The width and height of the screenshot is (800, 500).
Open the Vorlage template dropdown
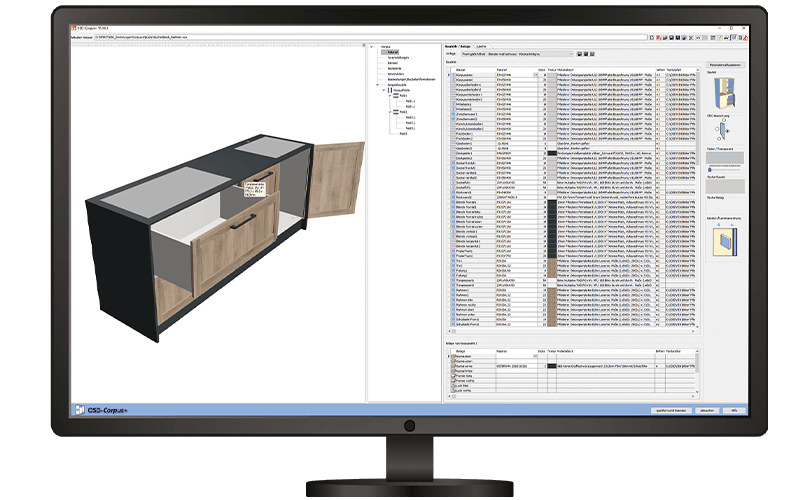coord(517,54)
